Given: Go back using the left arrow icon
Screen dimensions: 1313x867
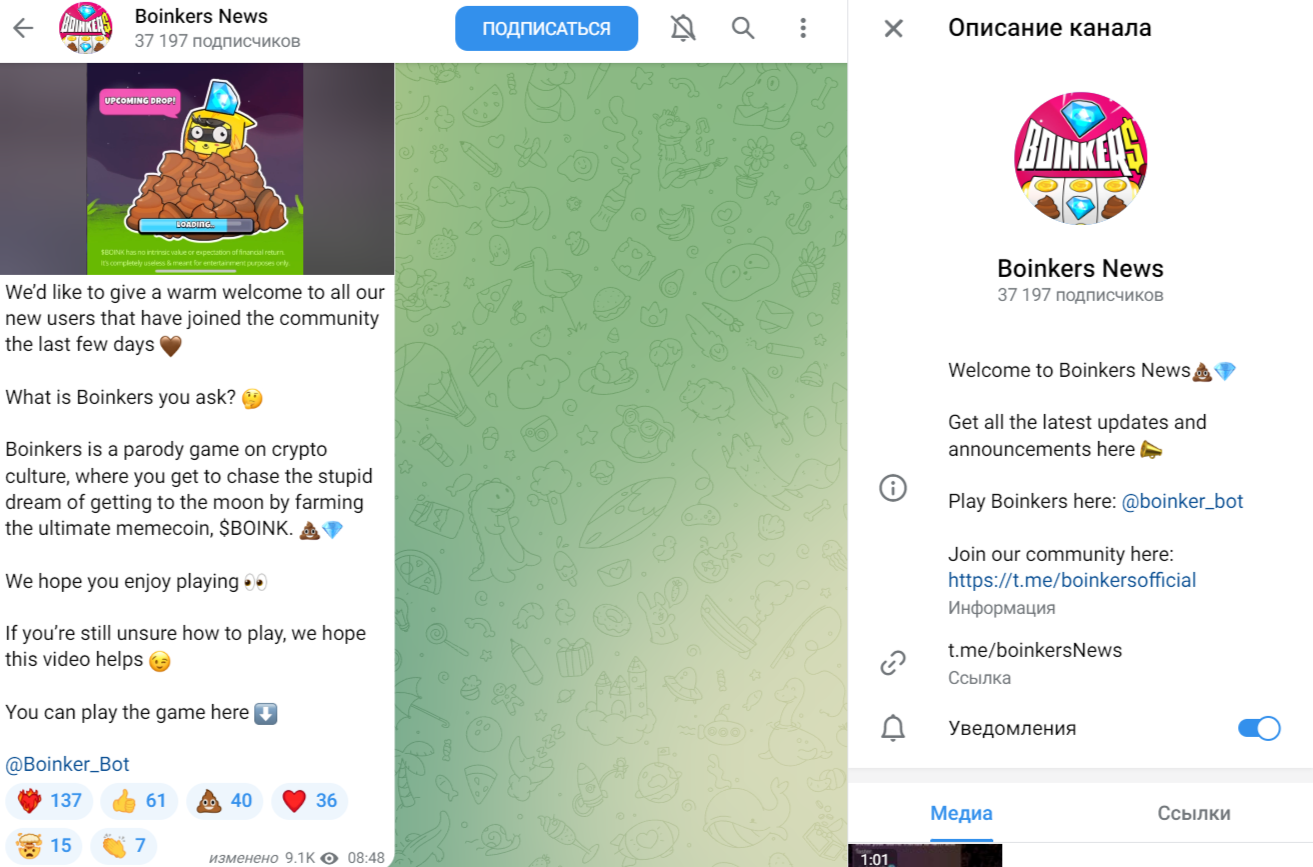Looking at the screenshot, I should 22,28.
